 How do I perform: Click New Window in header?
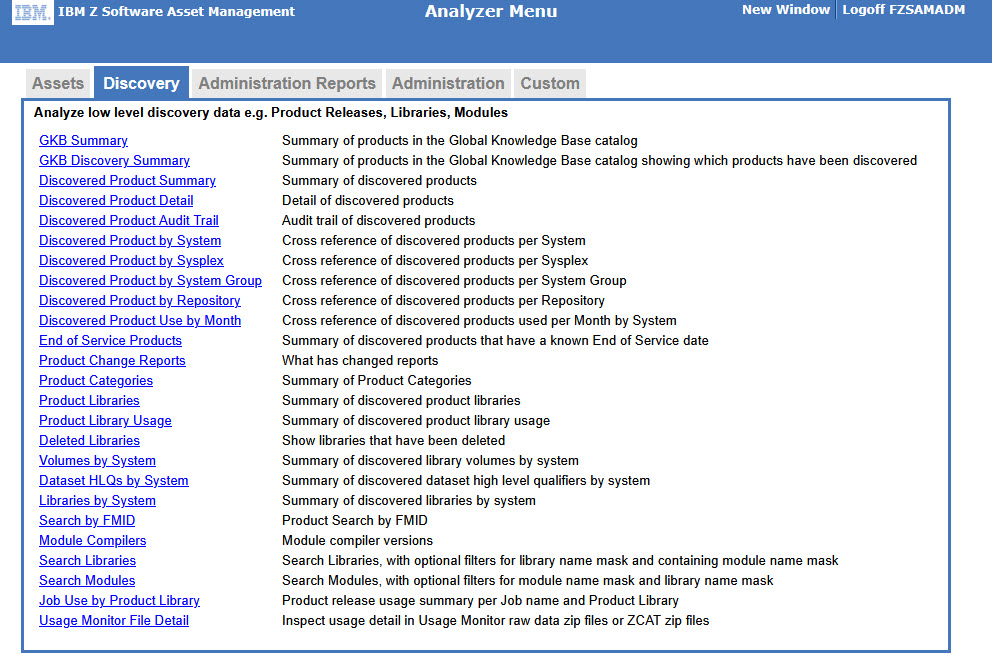[x=786, y=9]
